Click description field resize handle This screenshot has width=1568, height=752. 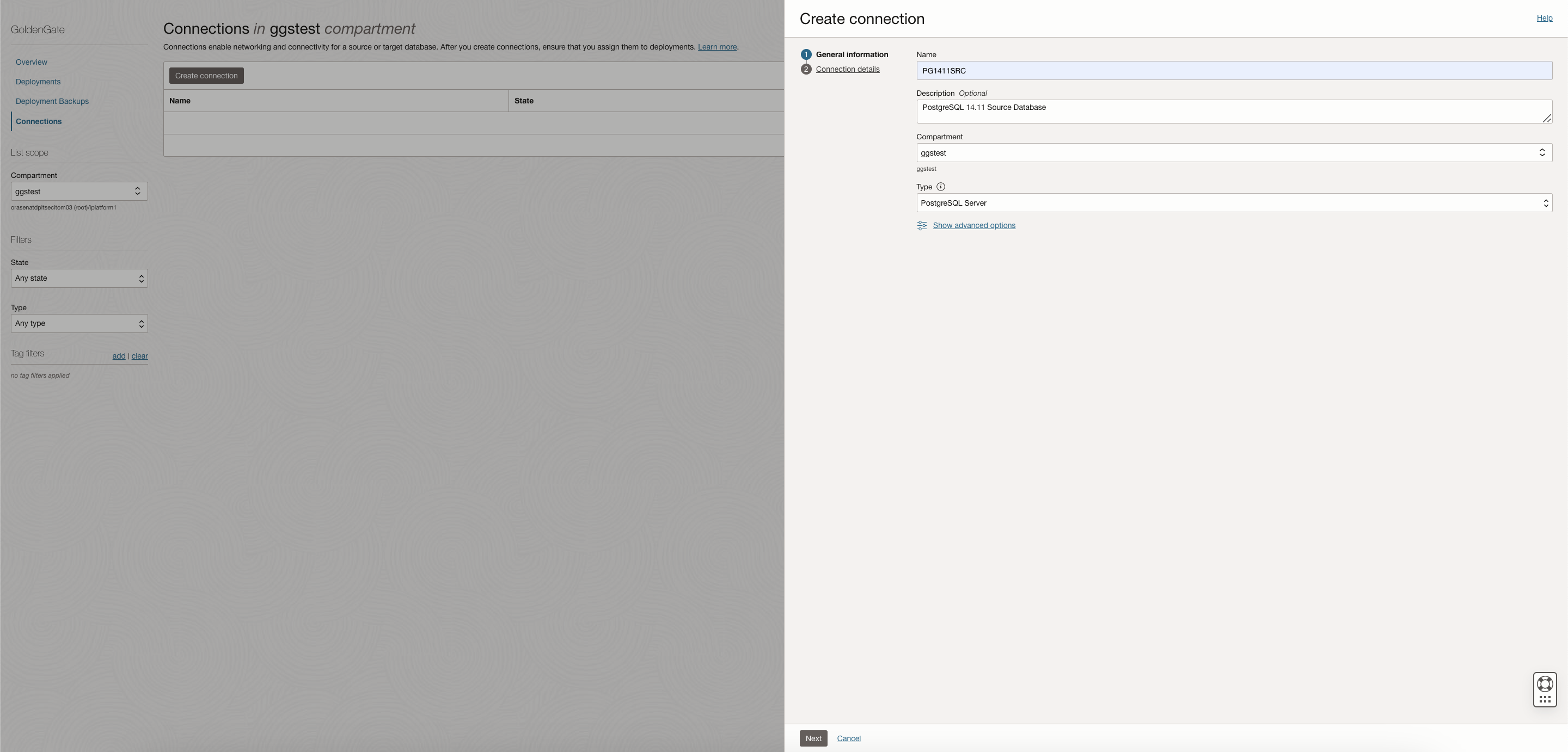pos(1547,119)
